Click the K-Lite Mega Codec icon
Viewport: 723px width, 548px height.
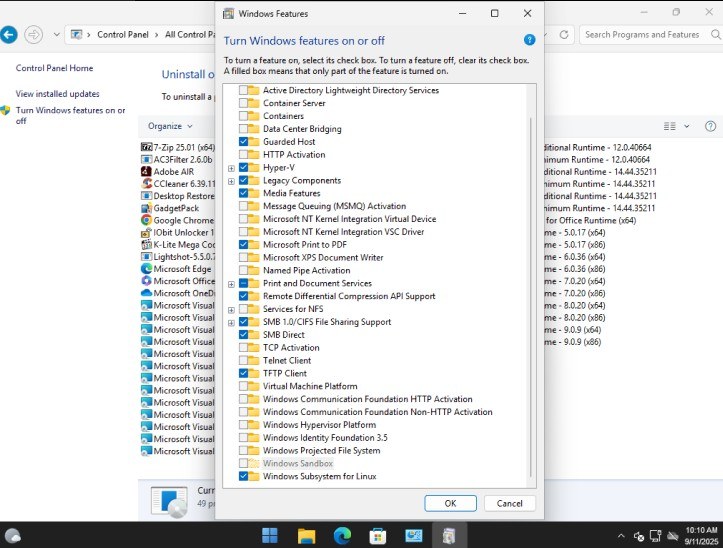146,244
